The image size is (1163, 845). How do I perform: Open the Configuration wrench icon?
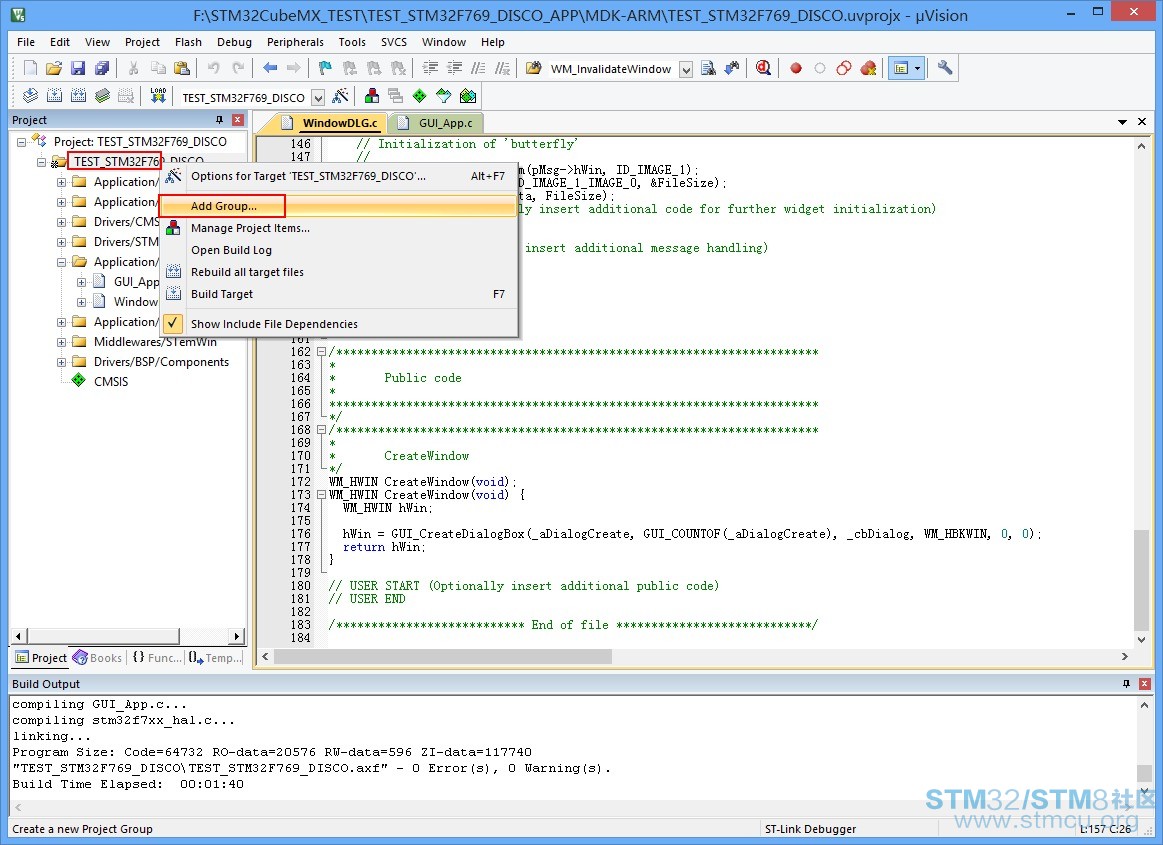[945, 68]
